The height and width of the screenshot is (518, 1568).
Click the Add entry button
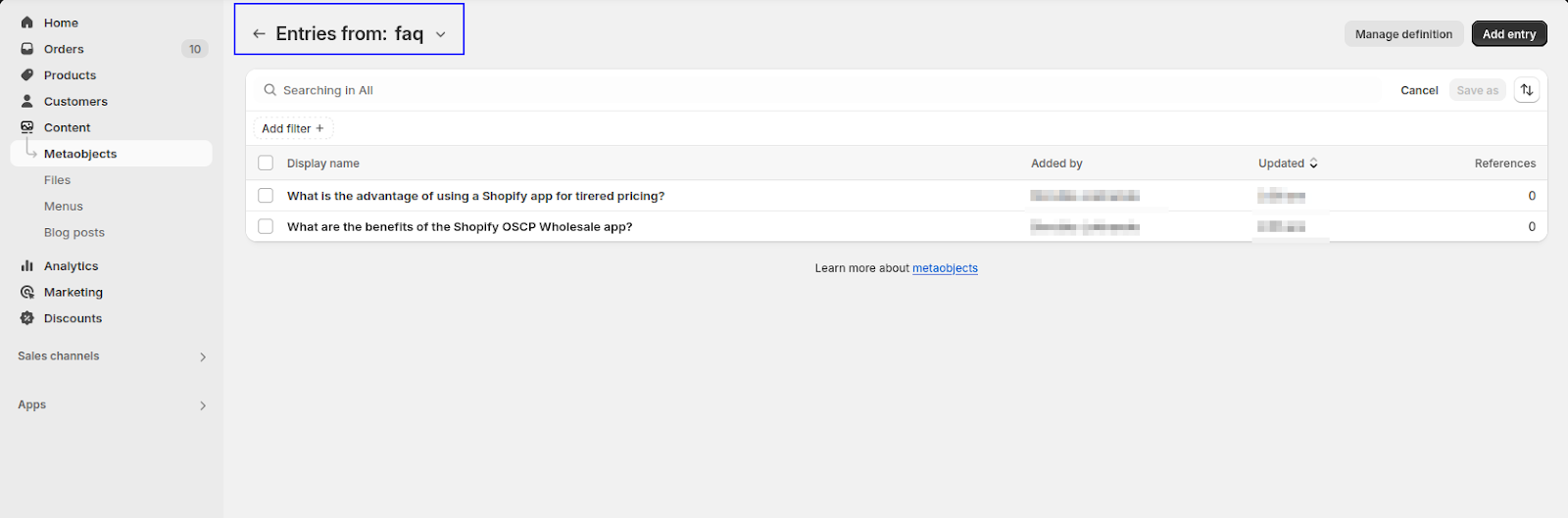tap(1508, 34)
